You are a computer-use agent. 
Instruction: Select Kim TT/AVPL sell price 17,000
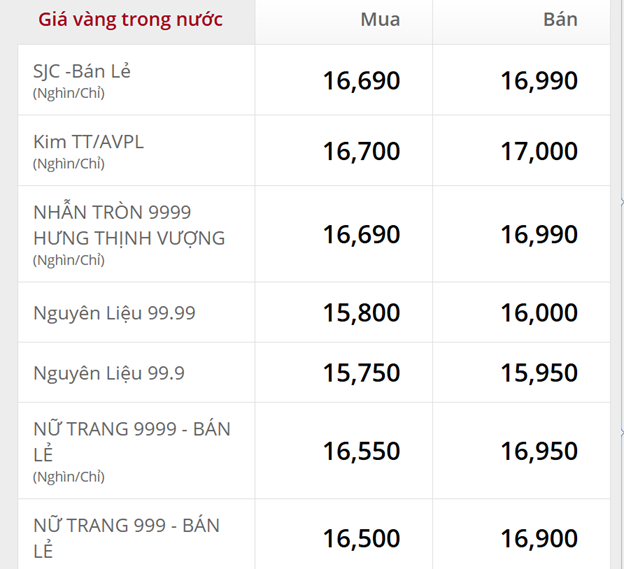click(x=539, y=151)
